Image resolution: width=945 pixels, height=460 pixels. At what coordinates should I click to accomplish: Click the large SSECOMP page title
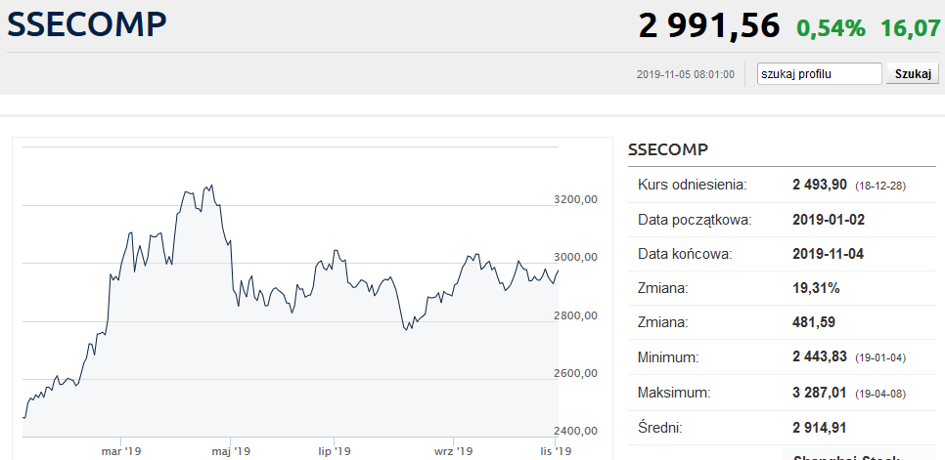point(87,25)
